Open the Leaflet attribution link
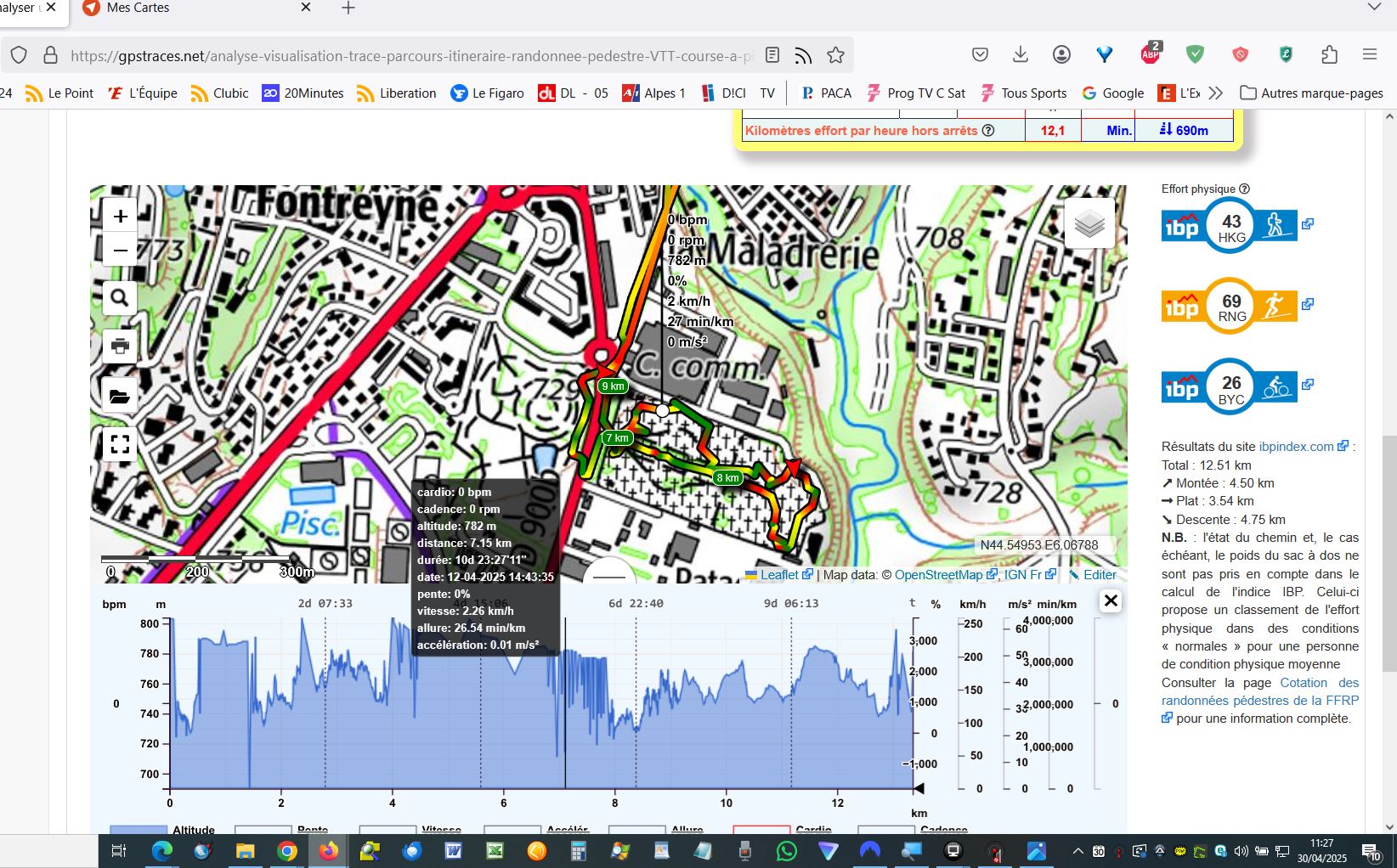Screen dimensions: 1397x868 (x=778, y=575)
